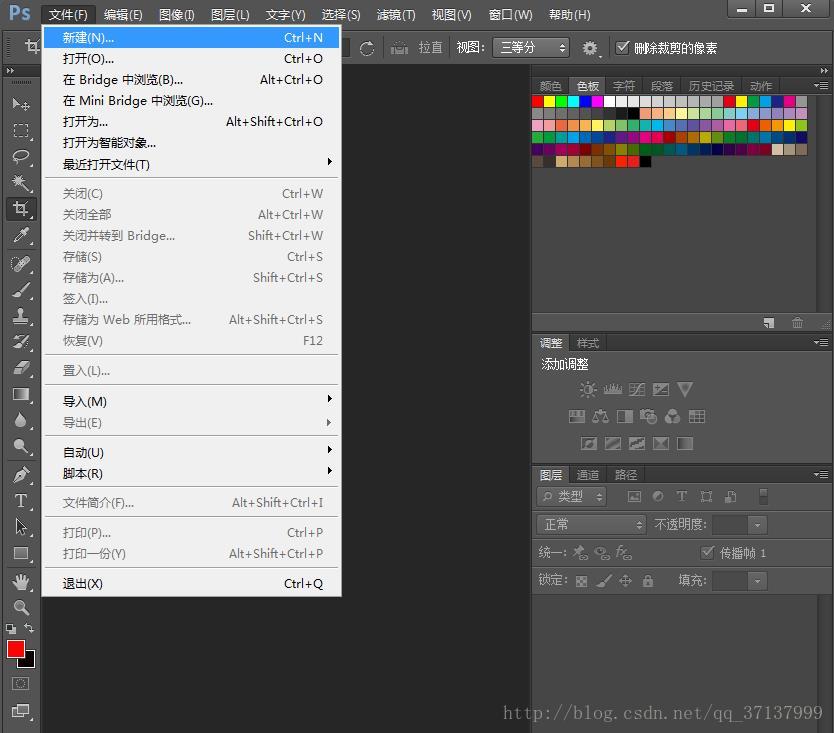834x733 pixels.
Task: Change the screen mode
Action: click(x=21, y=711)
